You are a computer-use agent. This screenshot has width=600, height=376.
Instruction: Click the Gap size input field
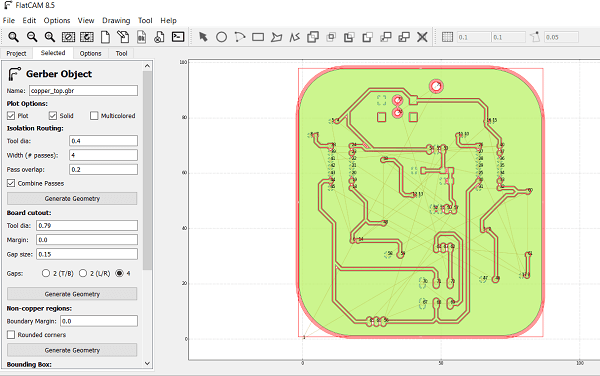[x=87, y=254]
